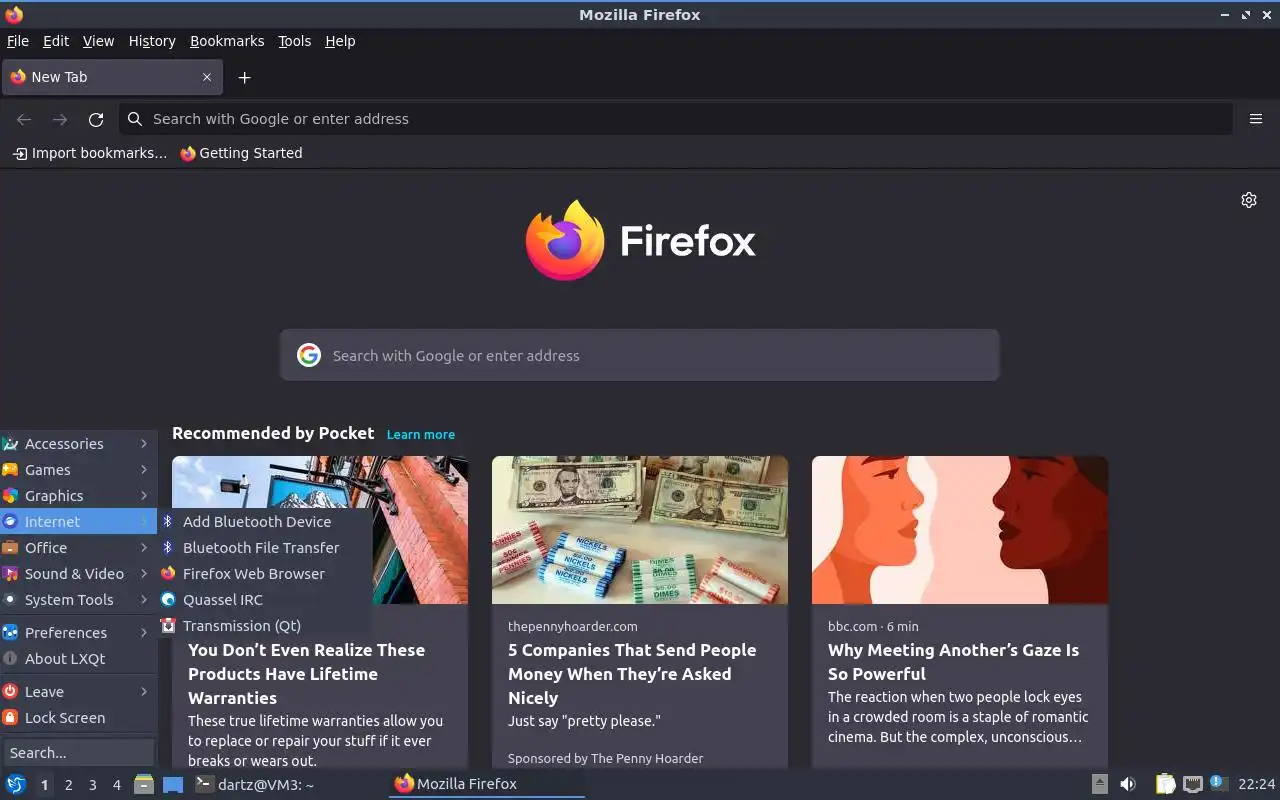Select Lock Screen in the menu
Image resolution: width=1280 pixels, height=800 pixels.
(78, 718)
